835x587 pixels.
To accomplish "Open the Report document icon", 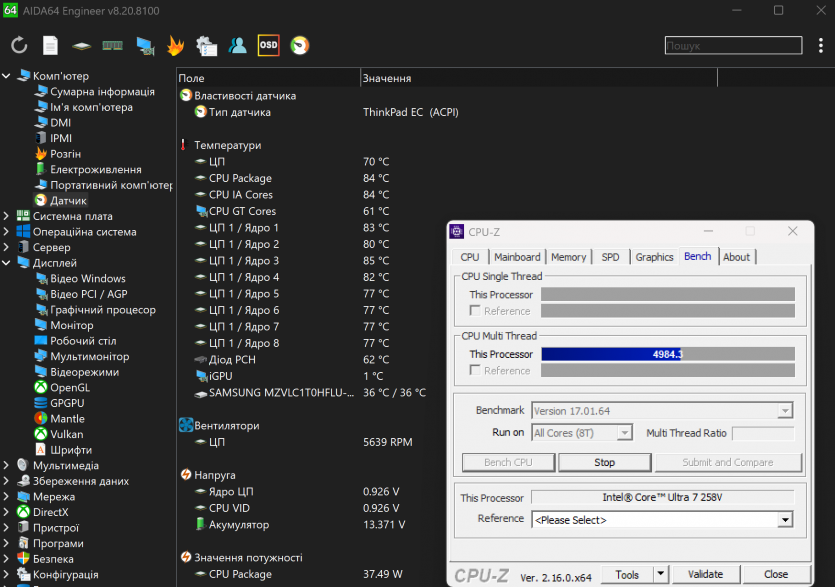I will (50, 45).
